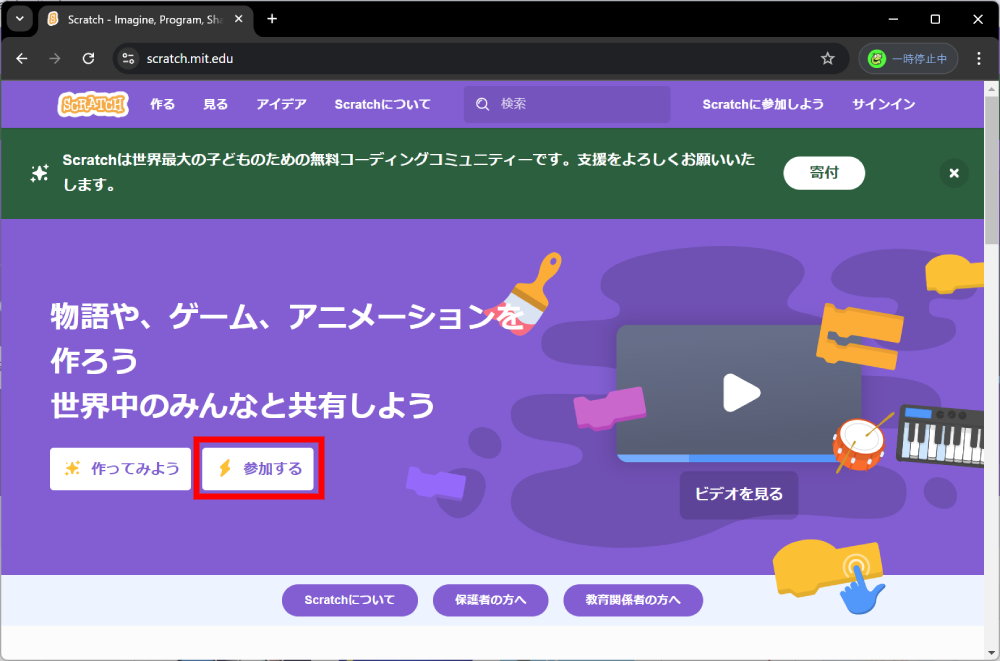The image size is (1000, 661).
Task: Minimize the Chrome window
Action: 892,19
